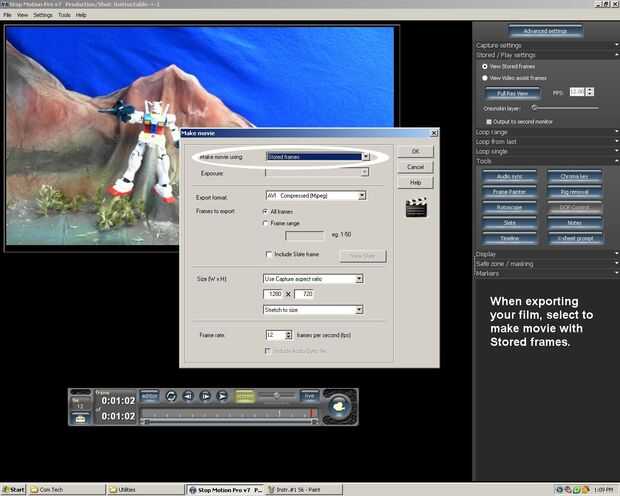This screenshot has height=496, width=620.
Task: Click the red marker on the transport timeline
Action: coord(312,413)
